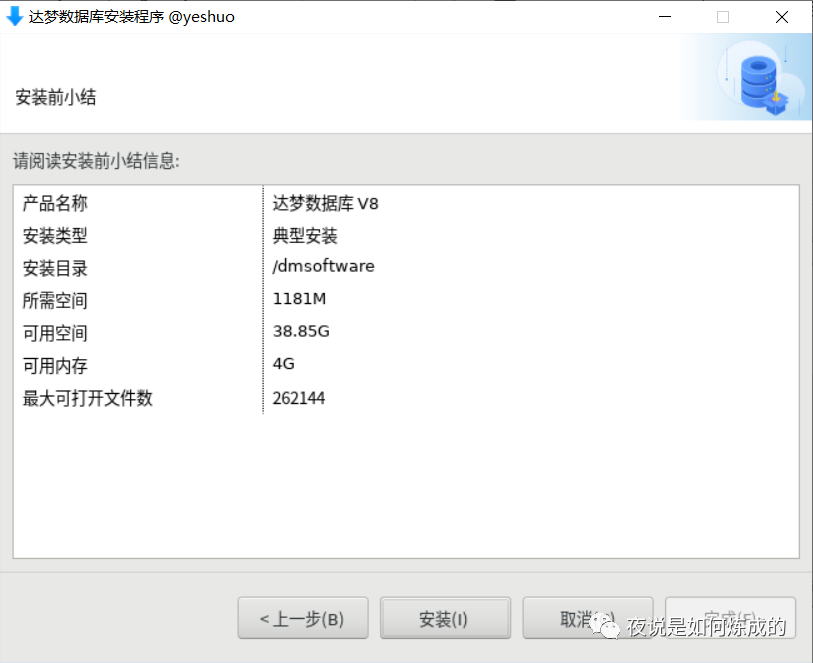This screenshot has width=813, height=663.
Task: Minimize the installer window
Action: (665, 17)
